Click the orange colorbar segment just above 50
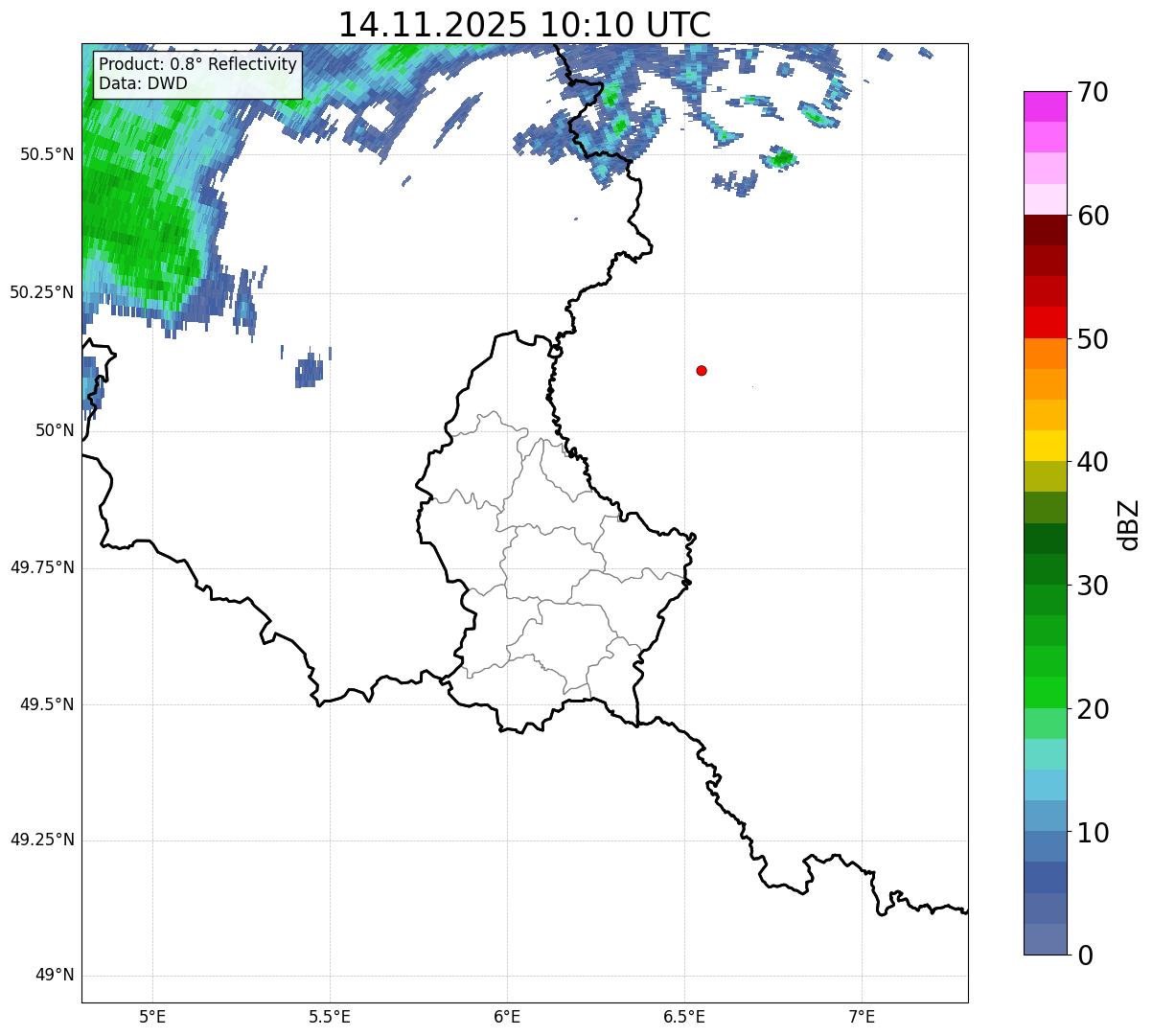The width and height of the screenshot is (1152, 1036). pyautogui.click(x=1045, y=353)
